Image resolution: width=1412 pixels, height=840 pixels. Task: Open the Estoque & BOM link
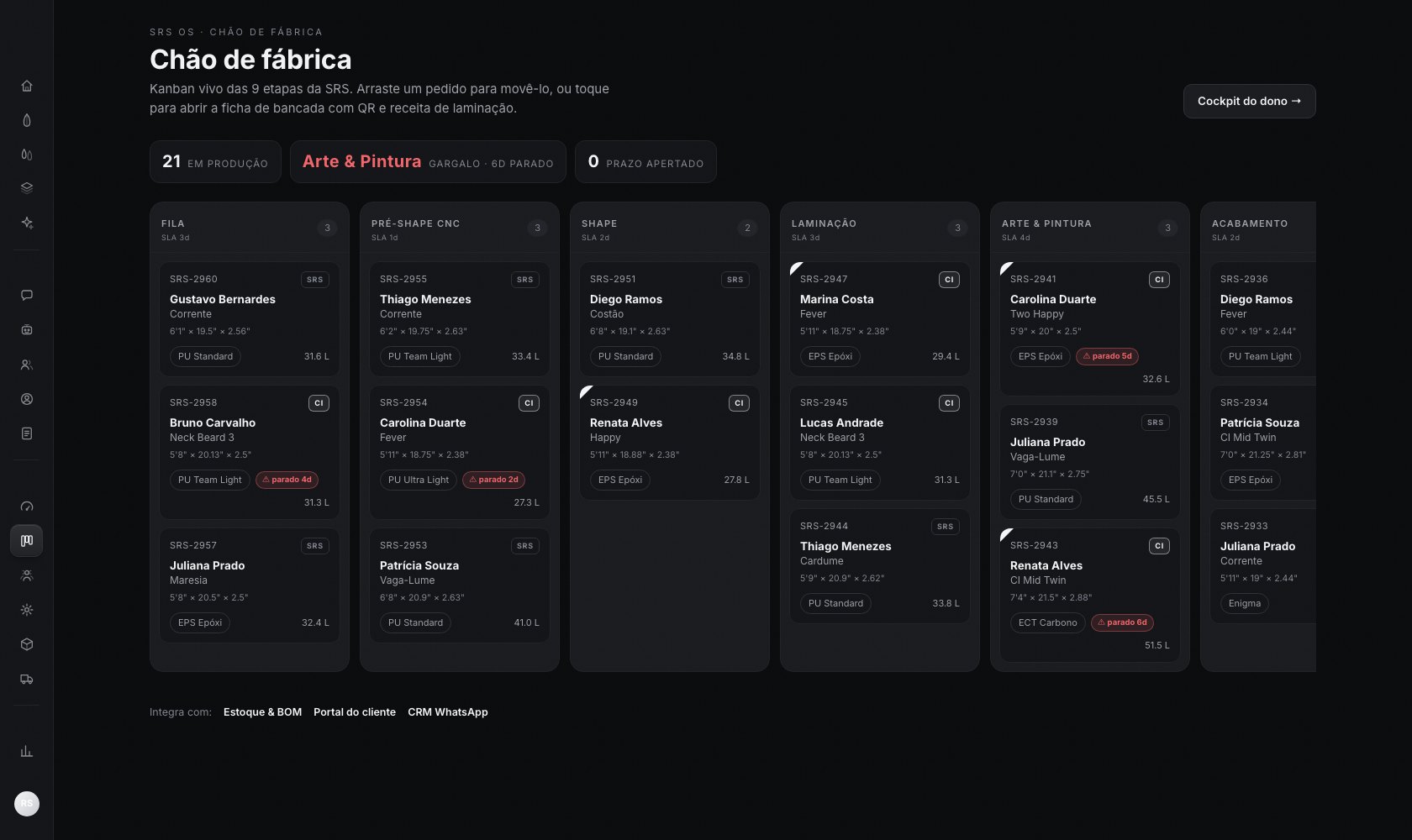(x=262, y=712)
